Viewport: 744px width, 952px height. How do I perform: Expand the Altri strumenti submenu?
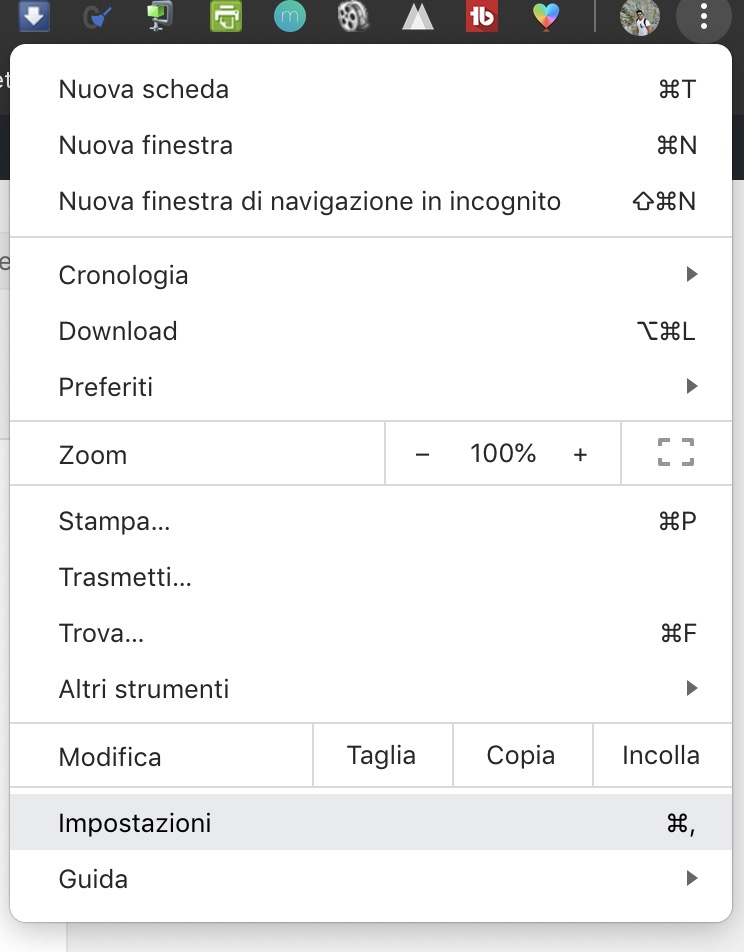click(371, 689)
